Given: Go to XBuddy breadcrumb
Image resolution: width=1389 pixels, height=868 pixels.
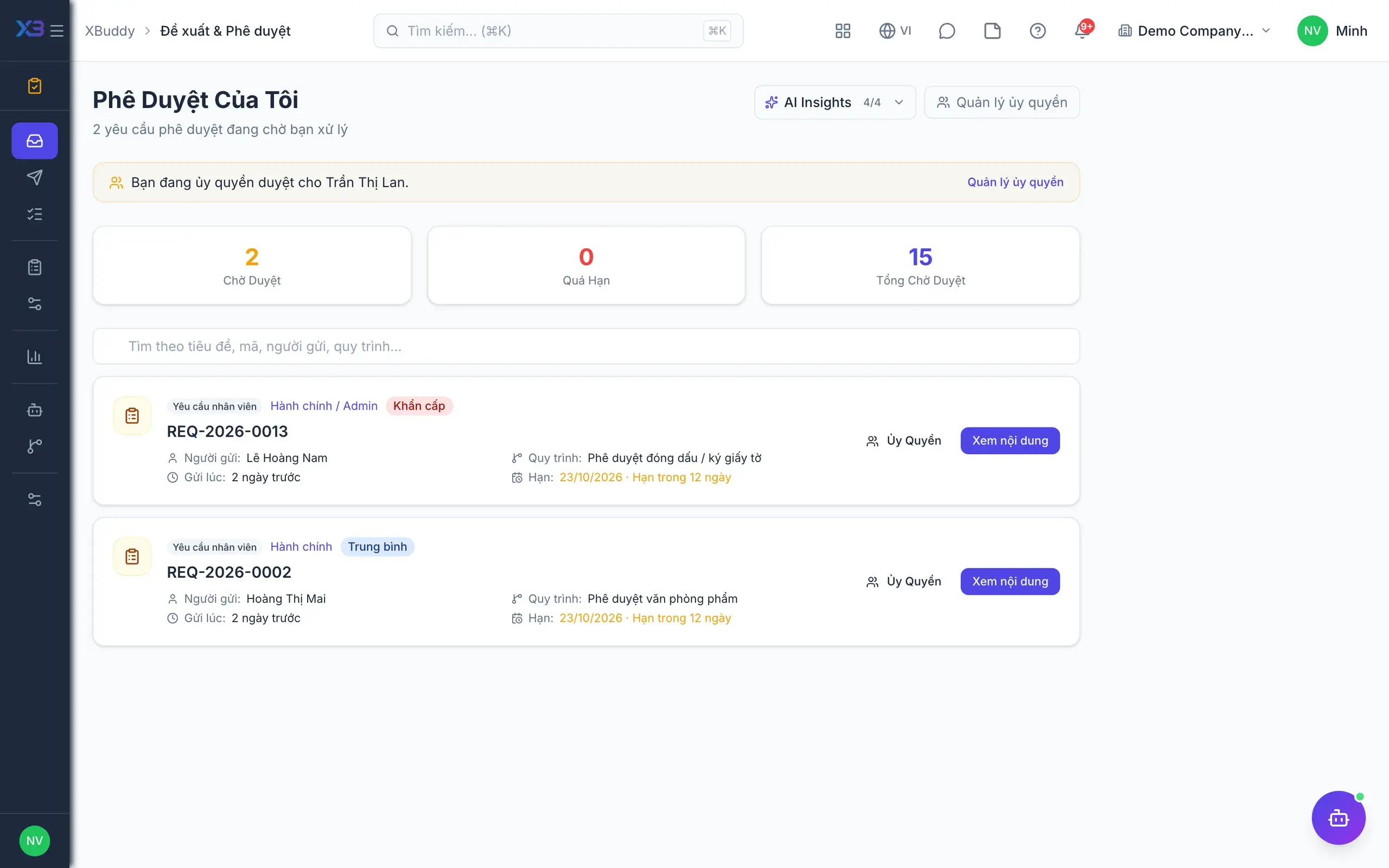Looking at the screenshot, I should pyautogui.click(x=110, y=30).
